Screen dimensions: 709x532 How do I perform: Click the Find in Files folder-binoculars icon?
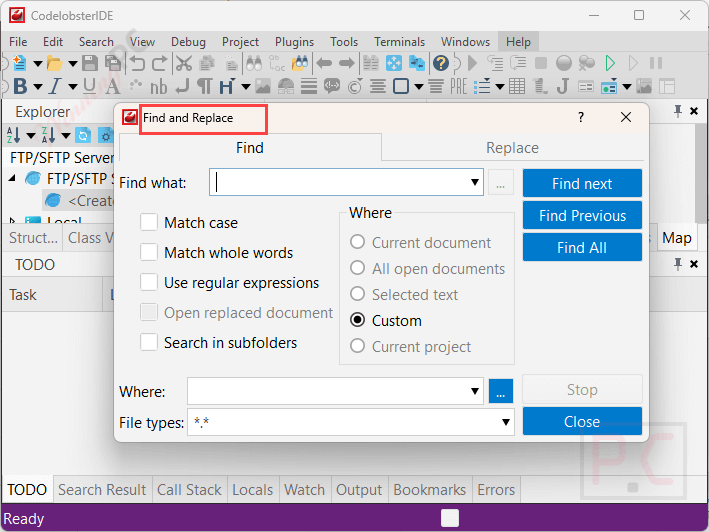[x=300, y=63]
